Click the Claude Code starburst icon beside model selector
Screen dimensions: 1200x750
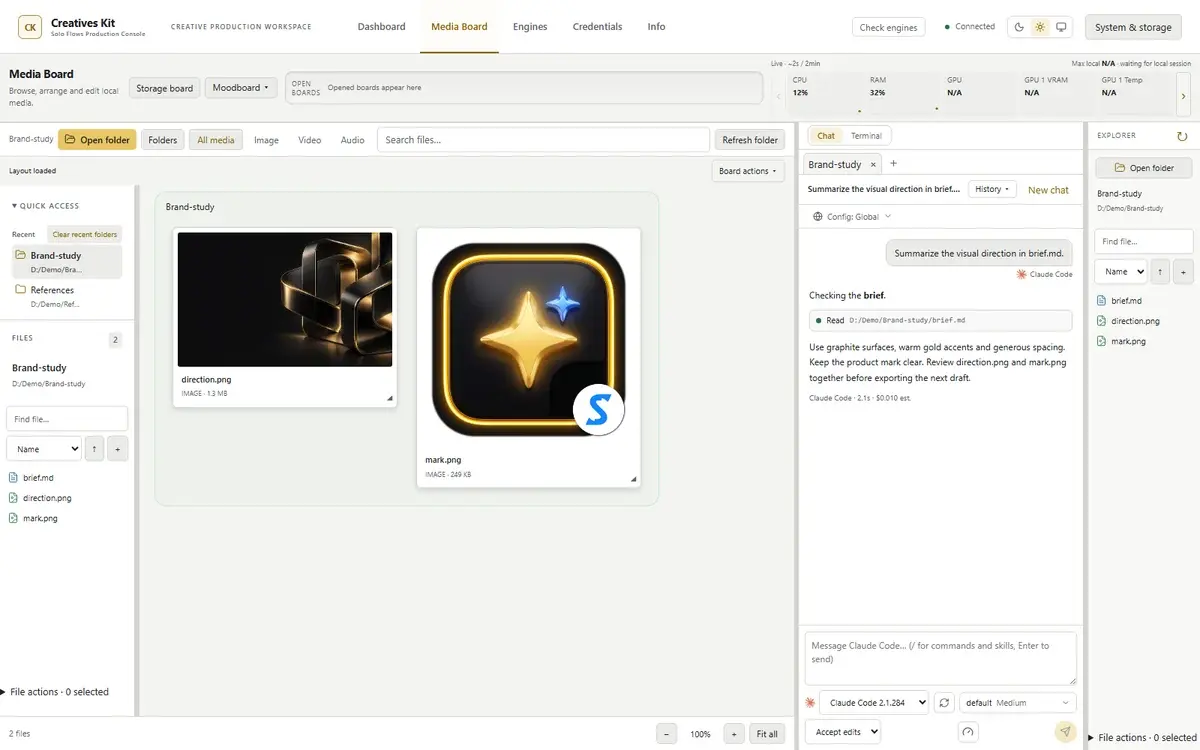pyautogui.click(x=811, y=703)
